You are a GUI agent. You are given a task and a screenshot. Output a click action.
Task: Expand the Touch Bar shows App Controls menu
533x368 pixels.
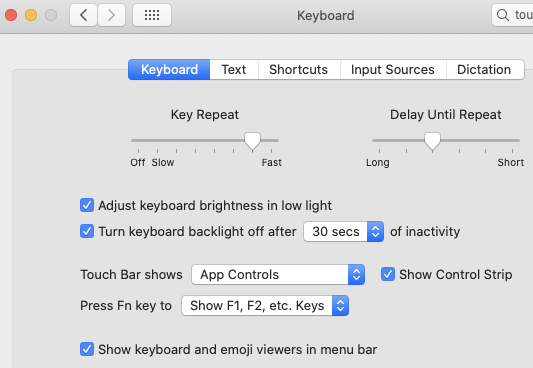coord(278,274)
